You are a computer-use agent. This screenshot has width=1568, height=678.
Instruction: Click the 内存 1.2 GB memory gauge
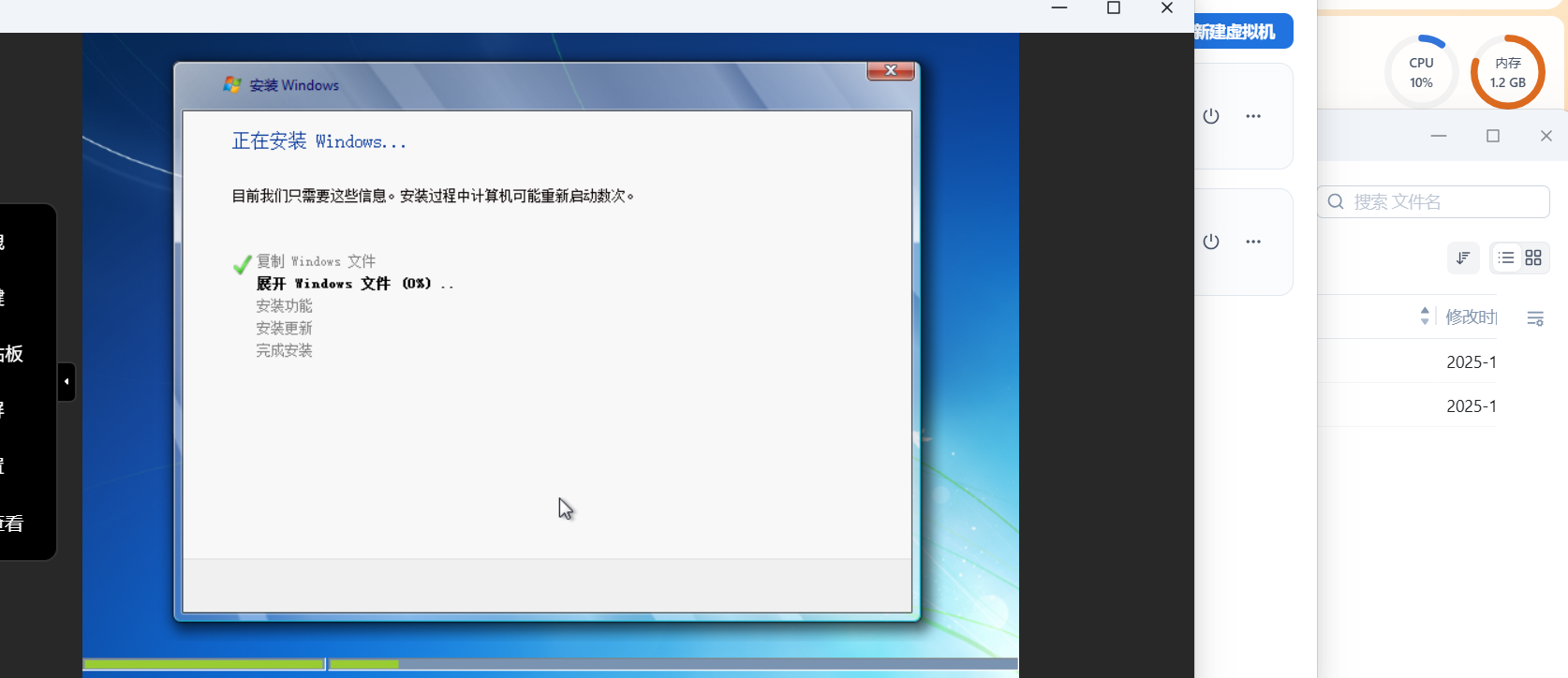pyautogui.click(x=1508, y=72)
